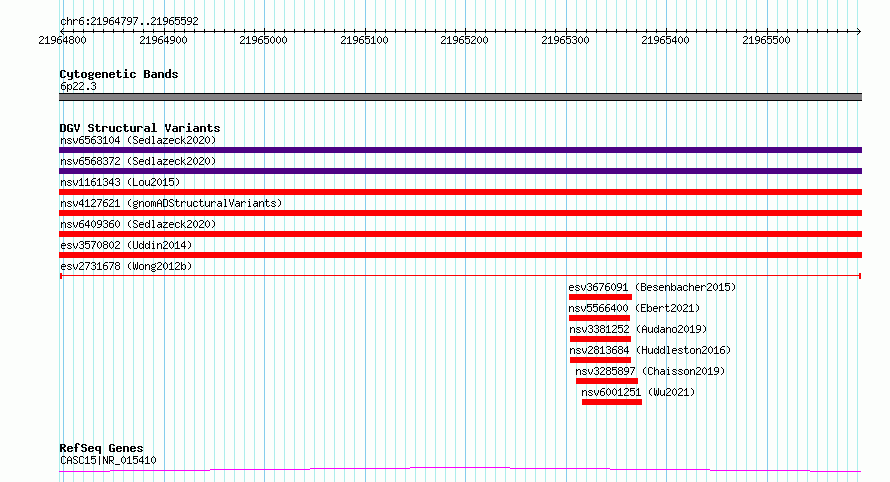Click the 6p22.3 band label
The height and width of the screenshot is (482, 890).
(x=78, y=86)
